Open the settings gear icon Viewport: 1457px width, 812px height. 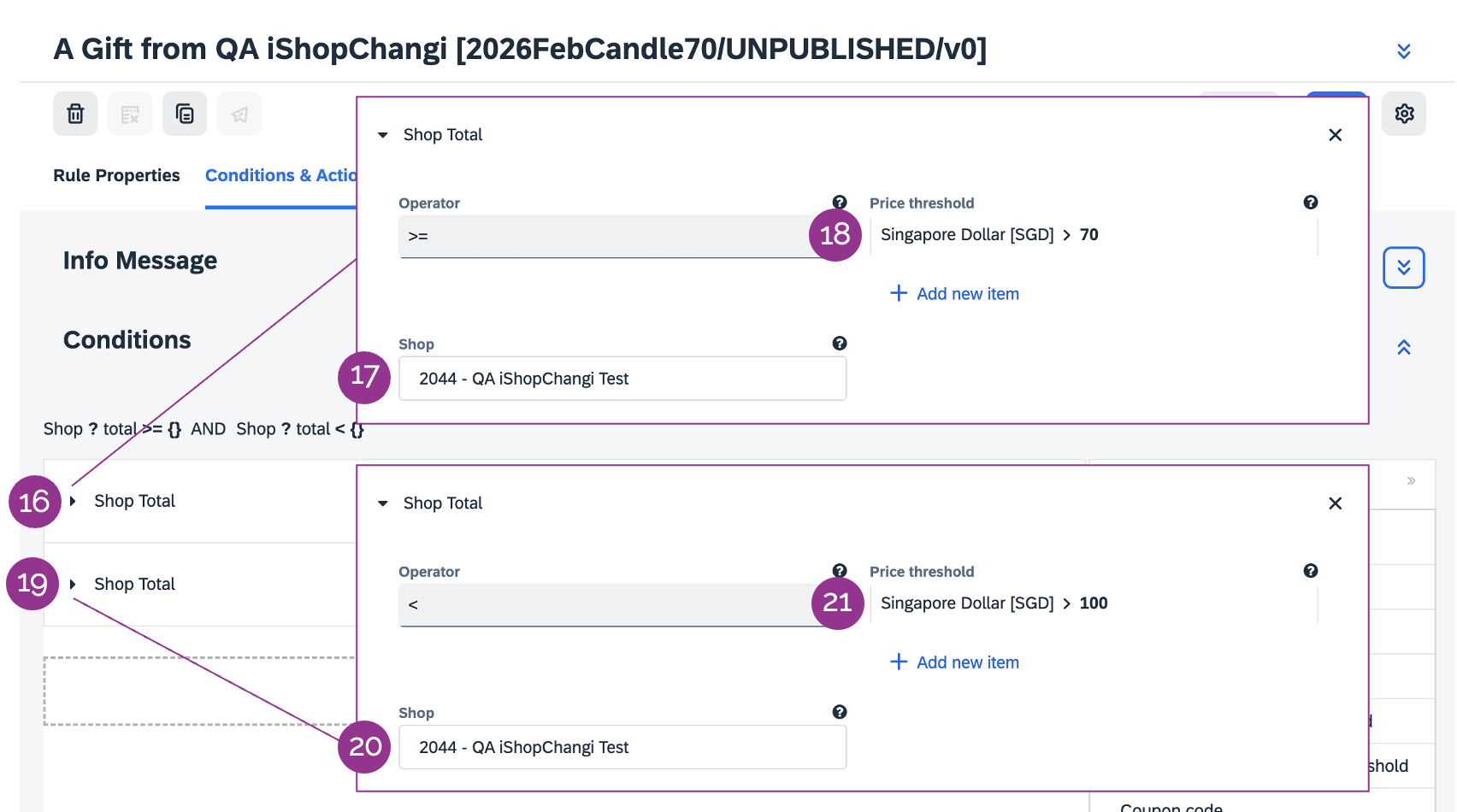tap(1404, 114)
